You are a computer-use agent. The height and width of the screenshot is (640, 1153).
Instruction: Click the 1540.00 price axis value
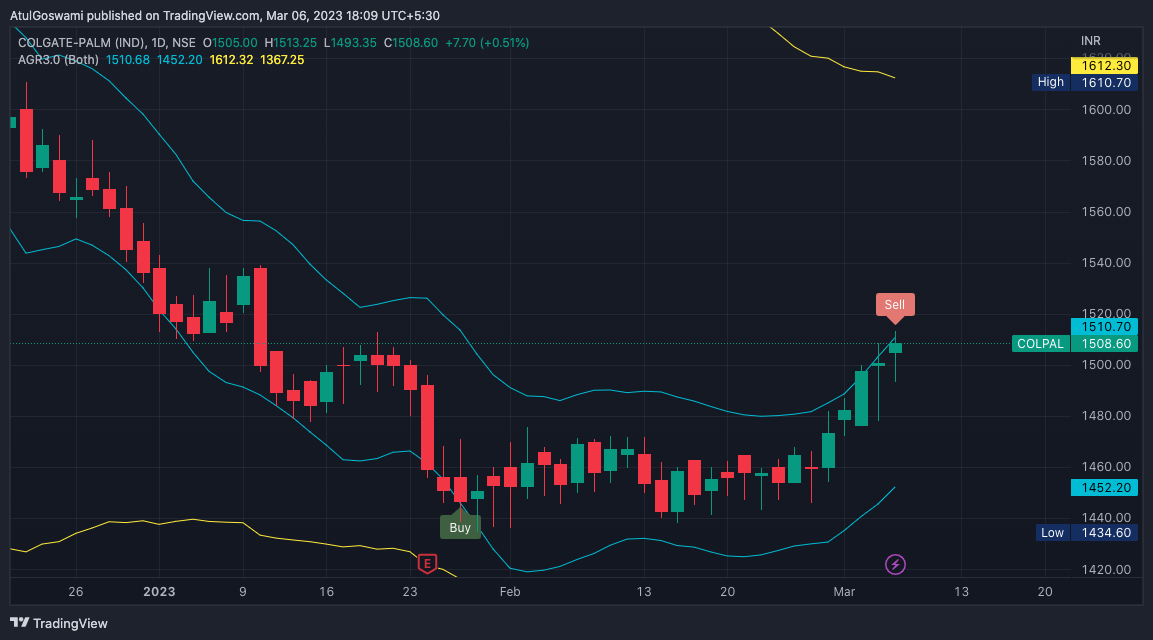pyautogui.click(x=1106, y=263)
